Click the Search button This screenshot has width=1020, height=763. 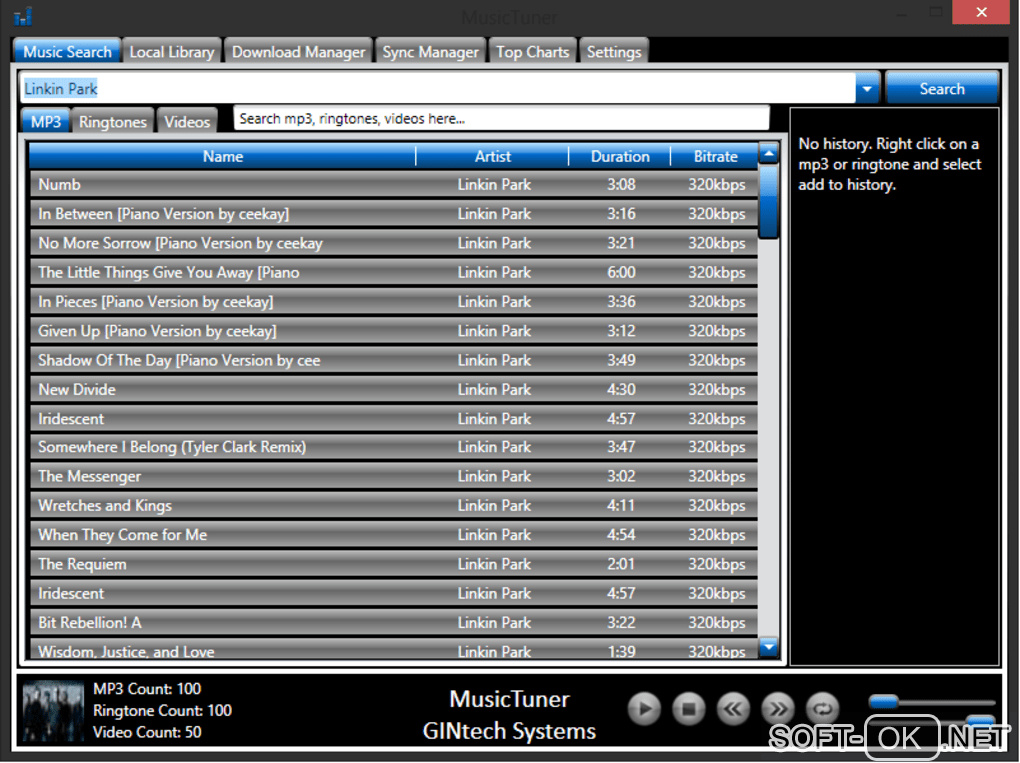pos(942,89)
